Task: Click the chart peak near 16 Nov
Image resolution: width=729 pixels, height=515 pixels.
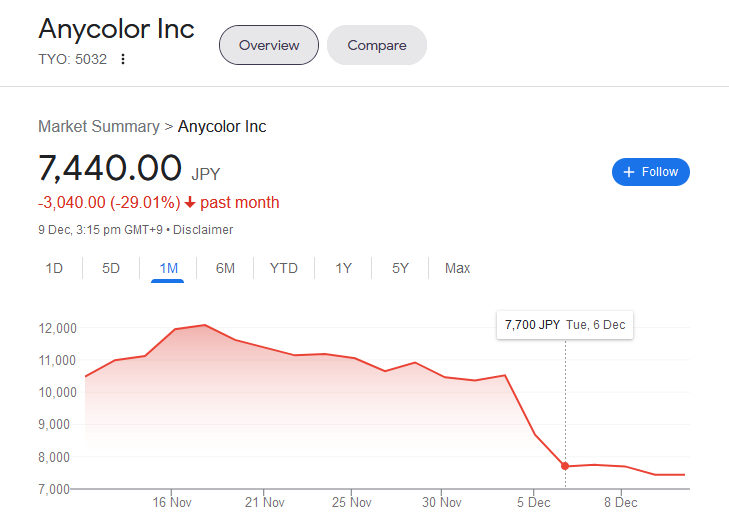Action: pyautogui.click(x=204, y=325)
